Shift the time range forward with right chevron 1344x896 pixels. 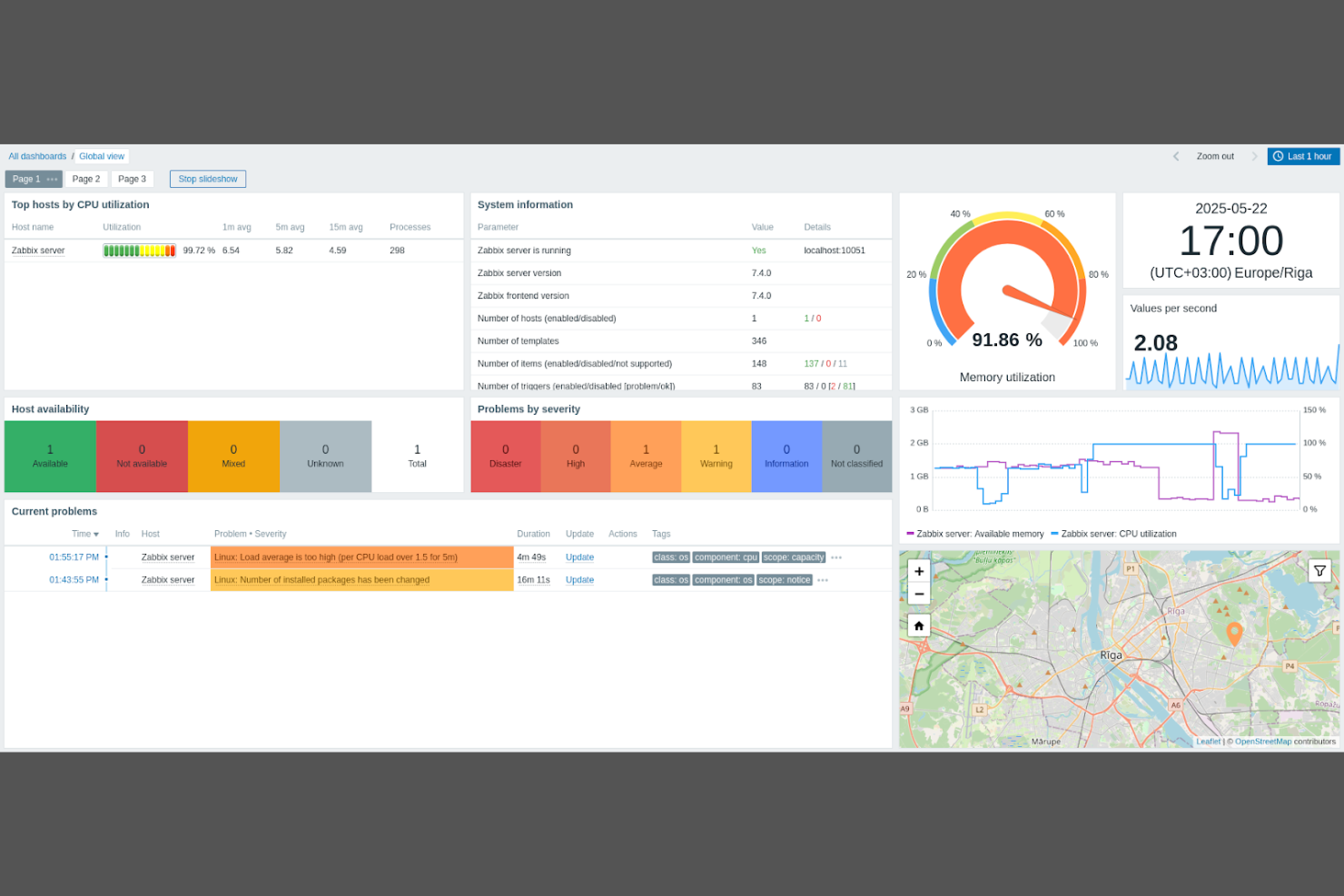point(1256,156)
